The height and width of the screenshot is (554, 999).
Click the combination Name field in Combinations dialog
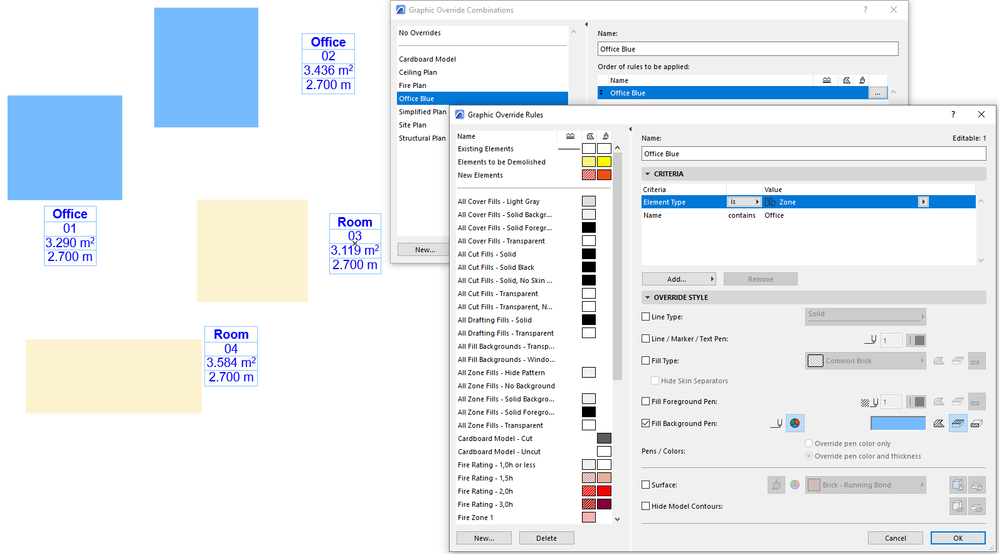click(x=748, y=49)
